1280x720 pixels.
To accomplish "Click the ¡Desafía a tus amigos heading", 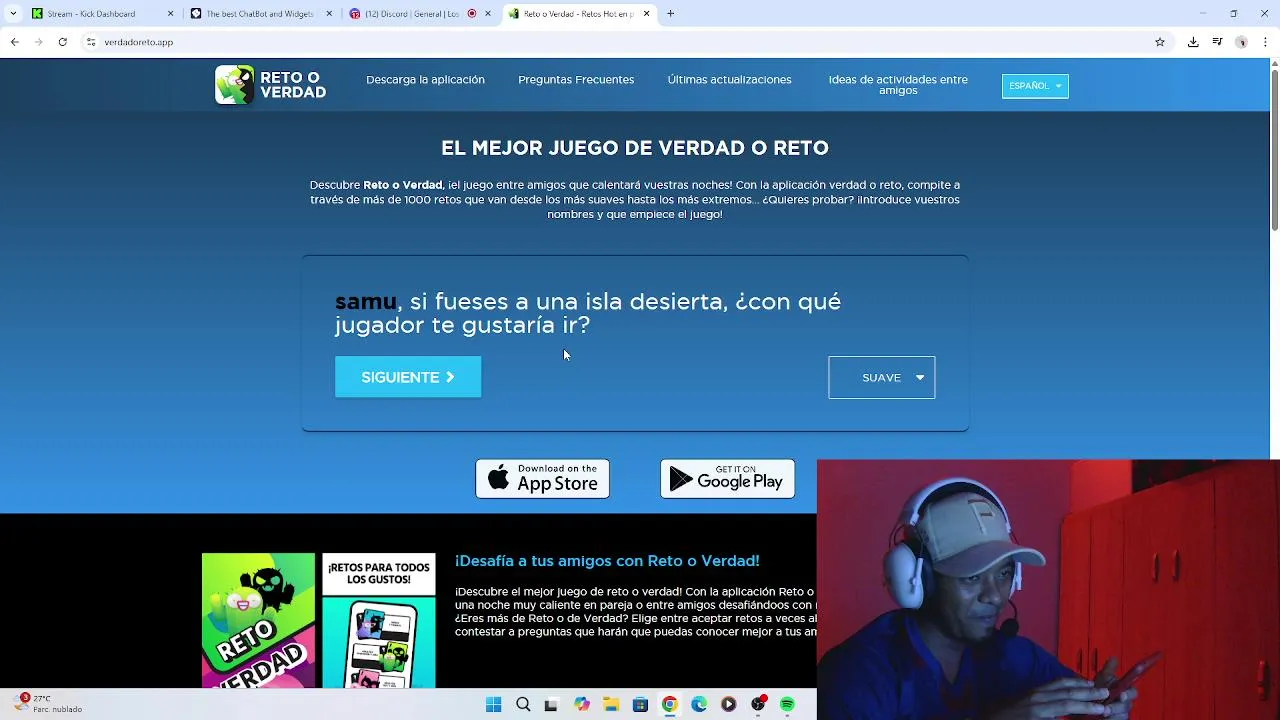I will click(x=607, y=561).
